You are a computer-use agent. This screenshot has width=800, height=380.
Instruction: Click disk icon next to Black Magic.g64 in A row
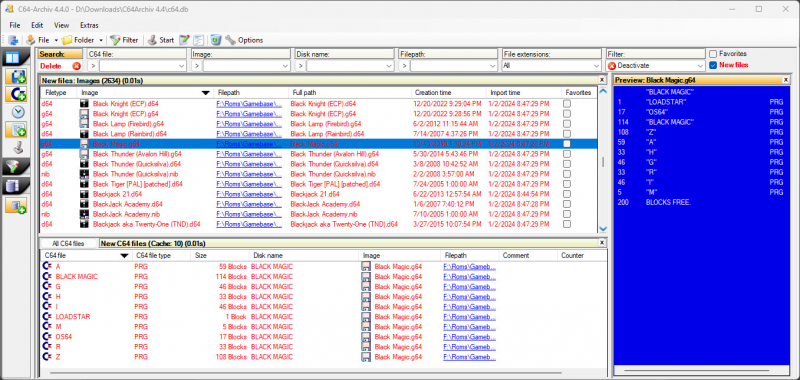coord(366,267)
